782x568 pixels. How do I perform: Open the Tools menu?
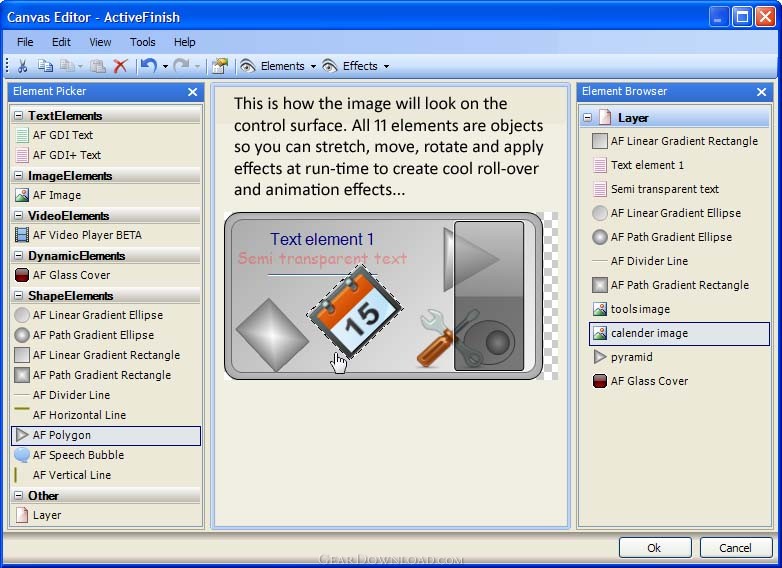point(143,42)
